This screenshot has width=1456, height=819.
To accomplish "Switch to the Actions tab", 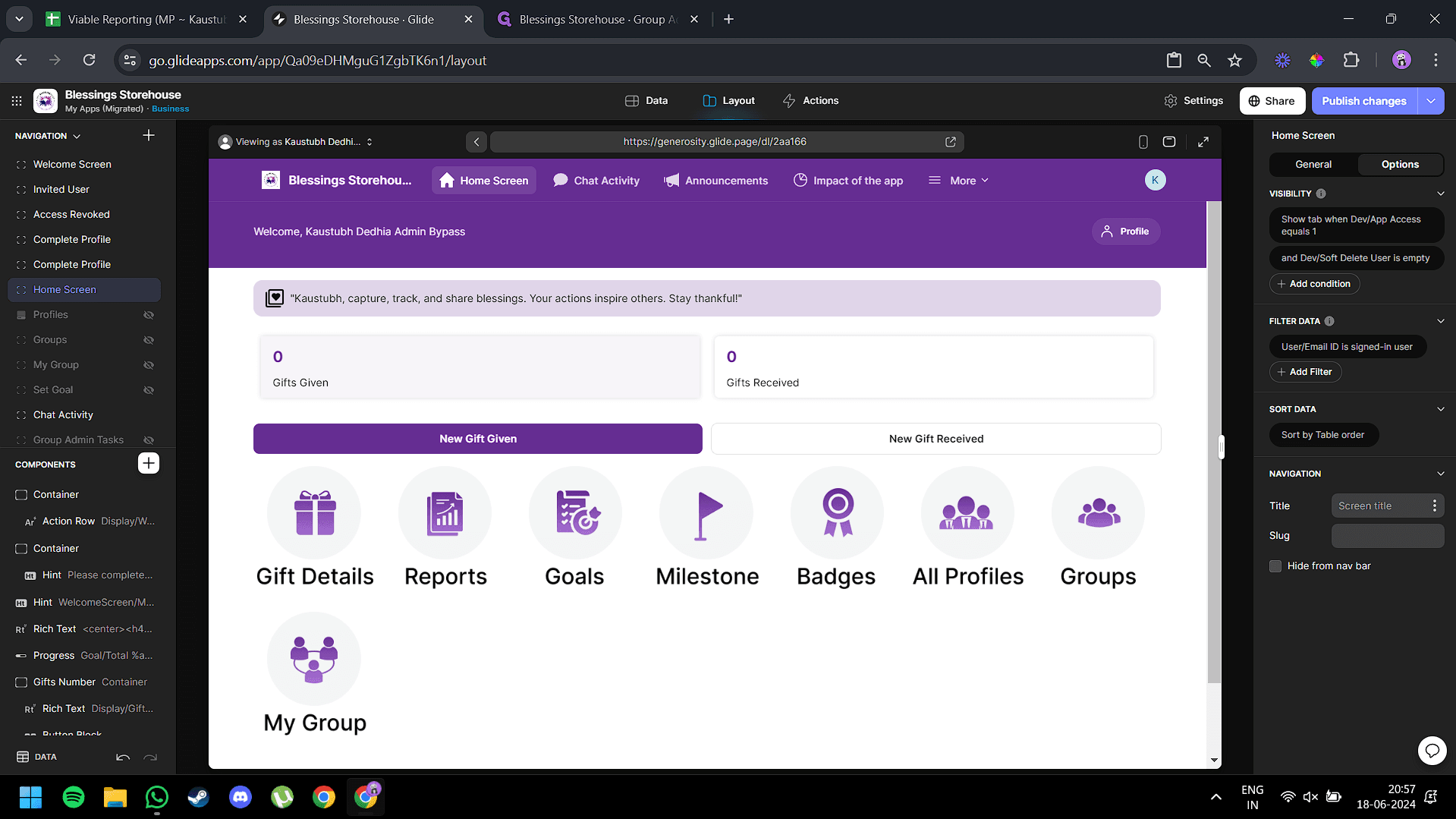I will pos(810,101).
